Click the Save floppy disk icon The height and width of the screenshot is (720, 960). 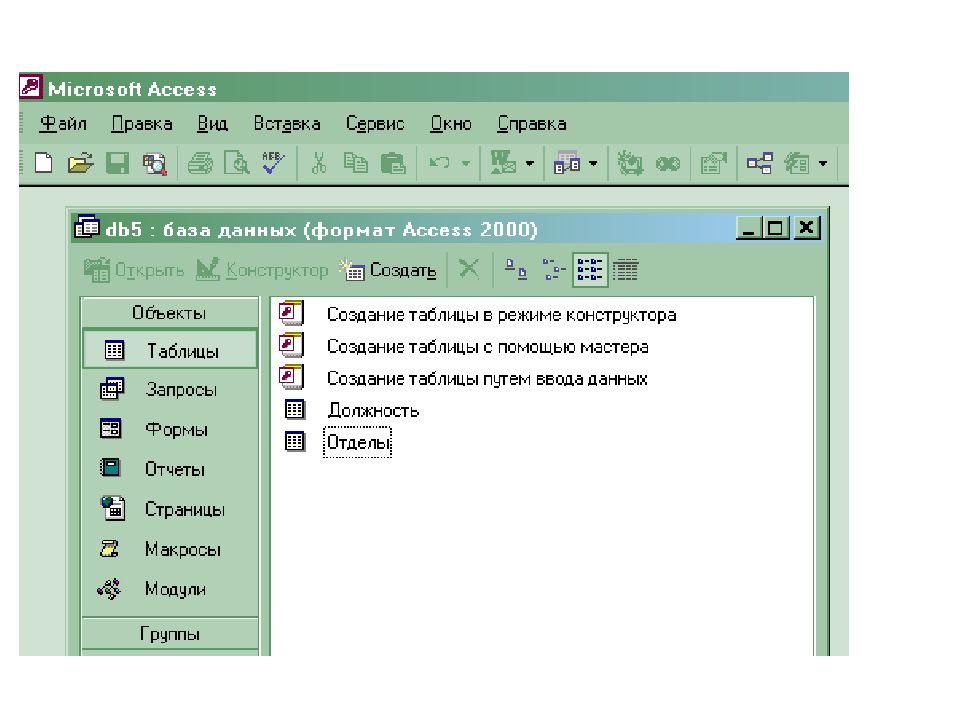click(117, 163)
